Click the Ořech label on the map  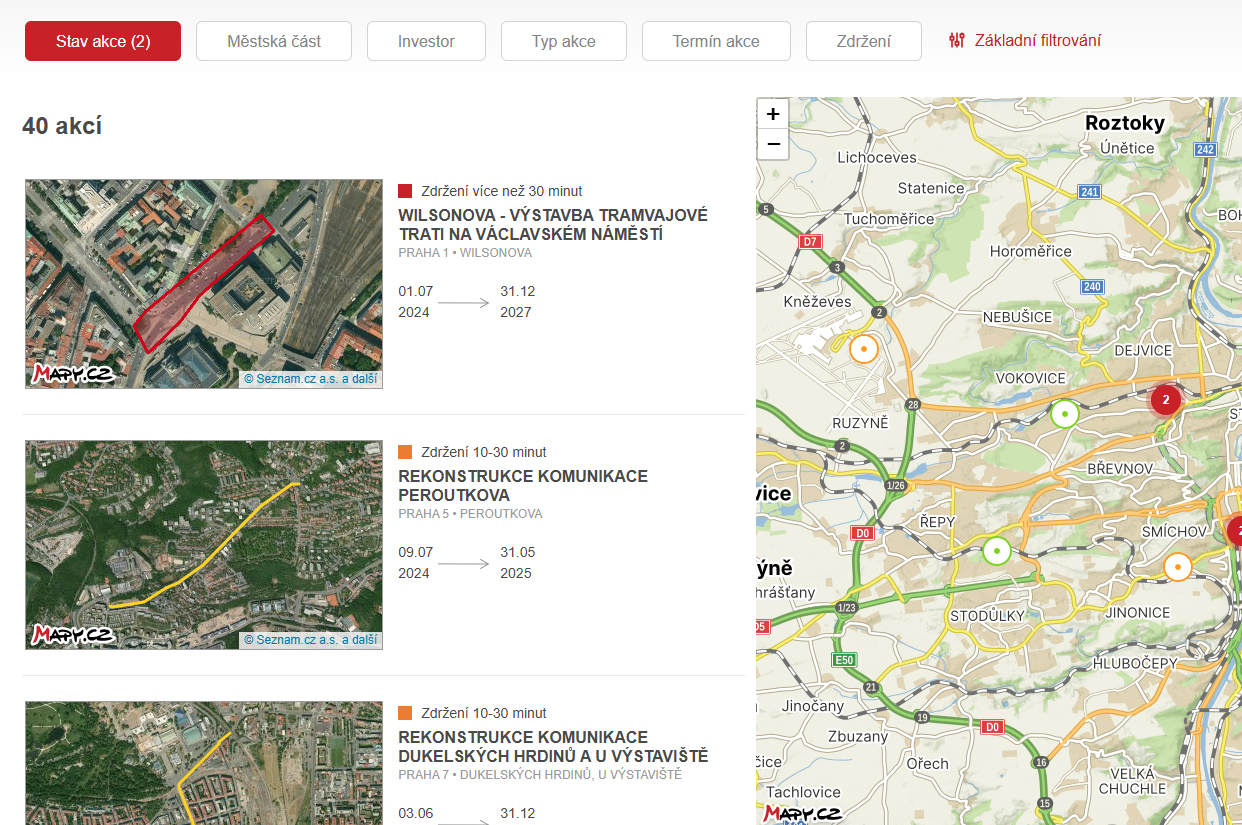[927, 763]
